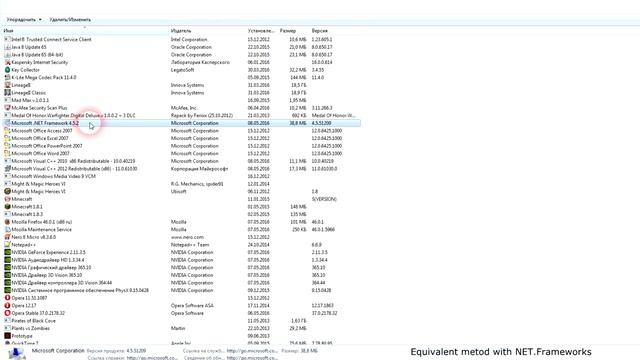Click the Microsoft Office Word 2007 icon
Image resolution: width=640 pixels, height=360 pixels.
pyautogui.click(x=7, y=153)
